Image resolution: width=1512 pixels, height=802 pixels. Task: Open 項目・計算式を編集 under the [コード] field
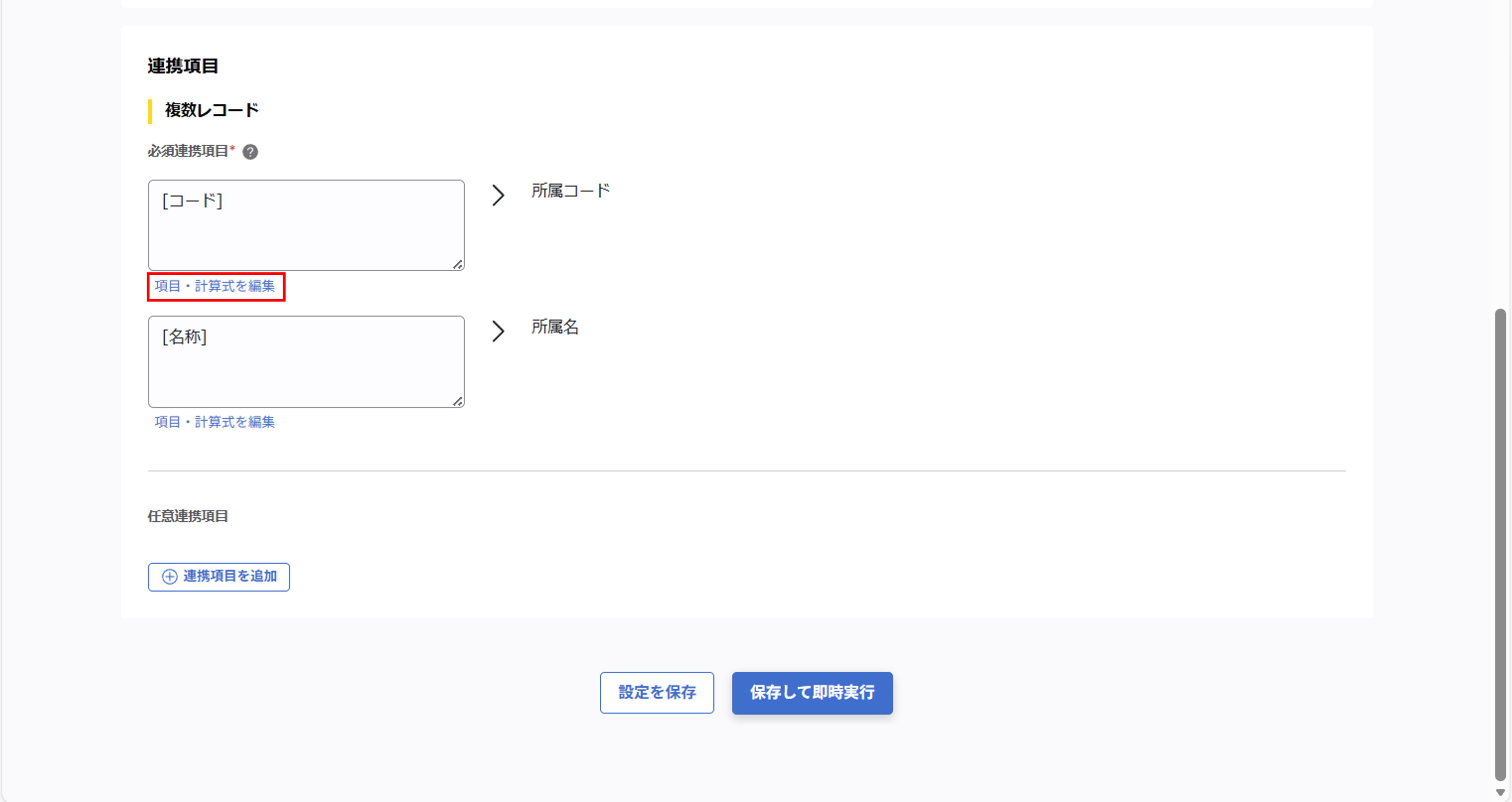(x=215, y=286)
